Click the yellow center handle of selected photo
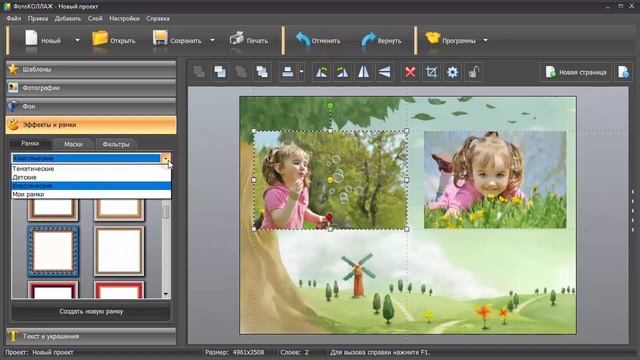Screen dimensions: 640x360 [330, 180]
